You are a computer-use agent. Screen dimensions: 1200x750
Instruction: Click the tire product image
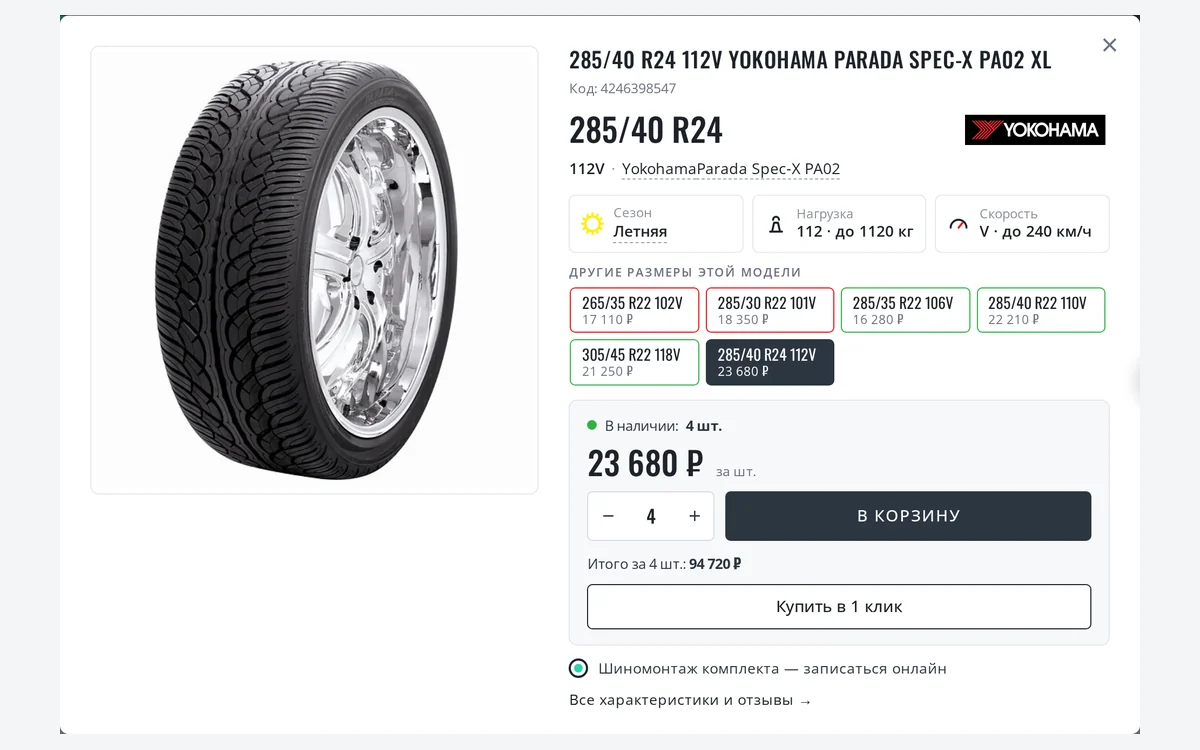pos(314,270)
